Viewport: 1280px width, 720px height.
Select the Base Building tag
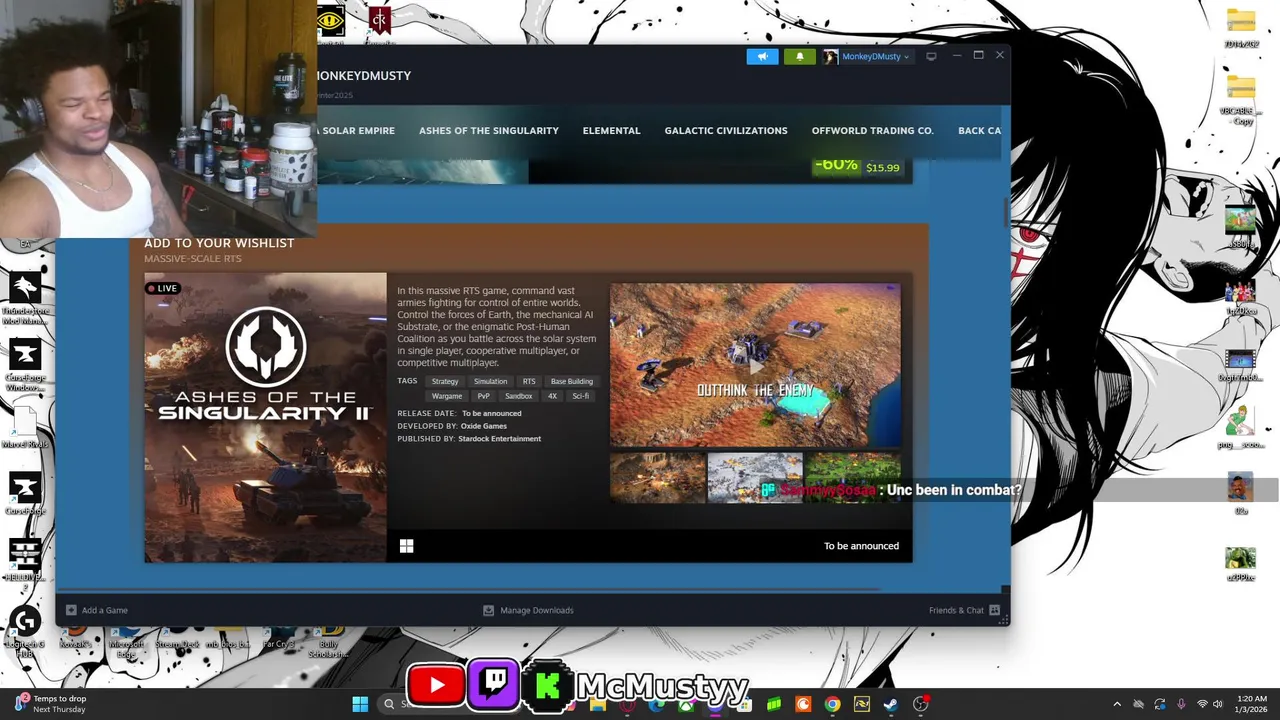click(x=572, y=381)
